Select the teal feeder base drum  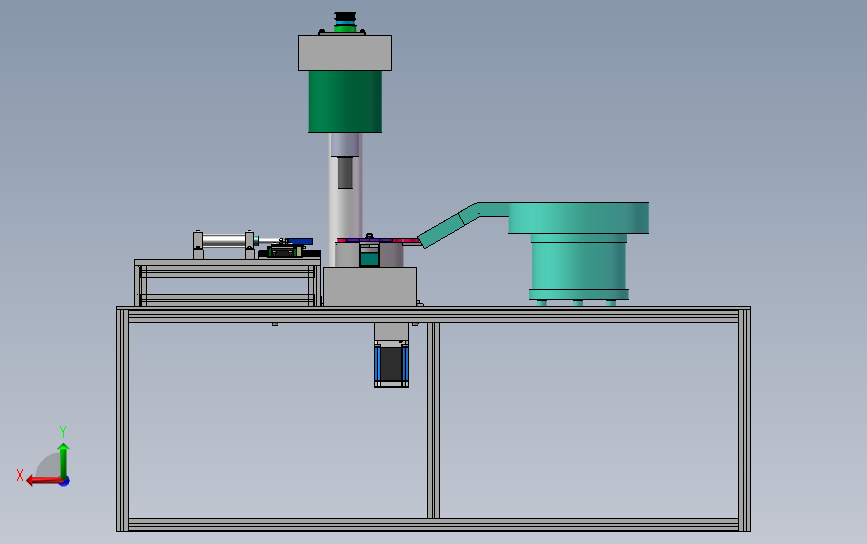[579, 266]
